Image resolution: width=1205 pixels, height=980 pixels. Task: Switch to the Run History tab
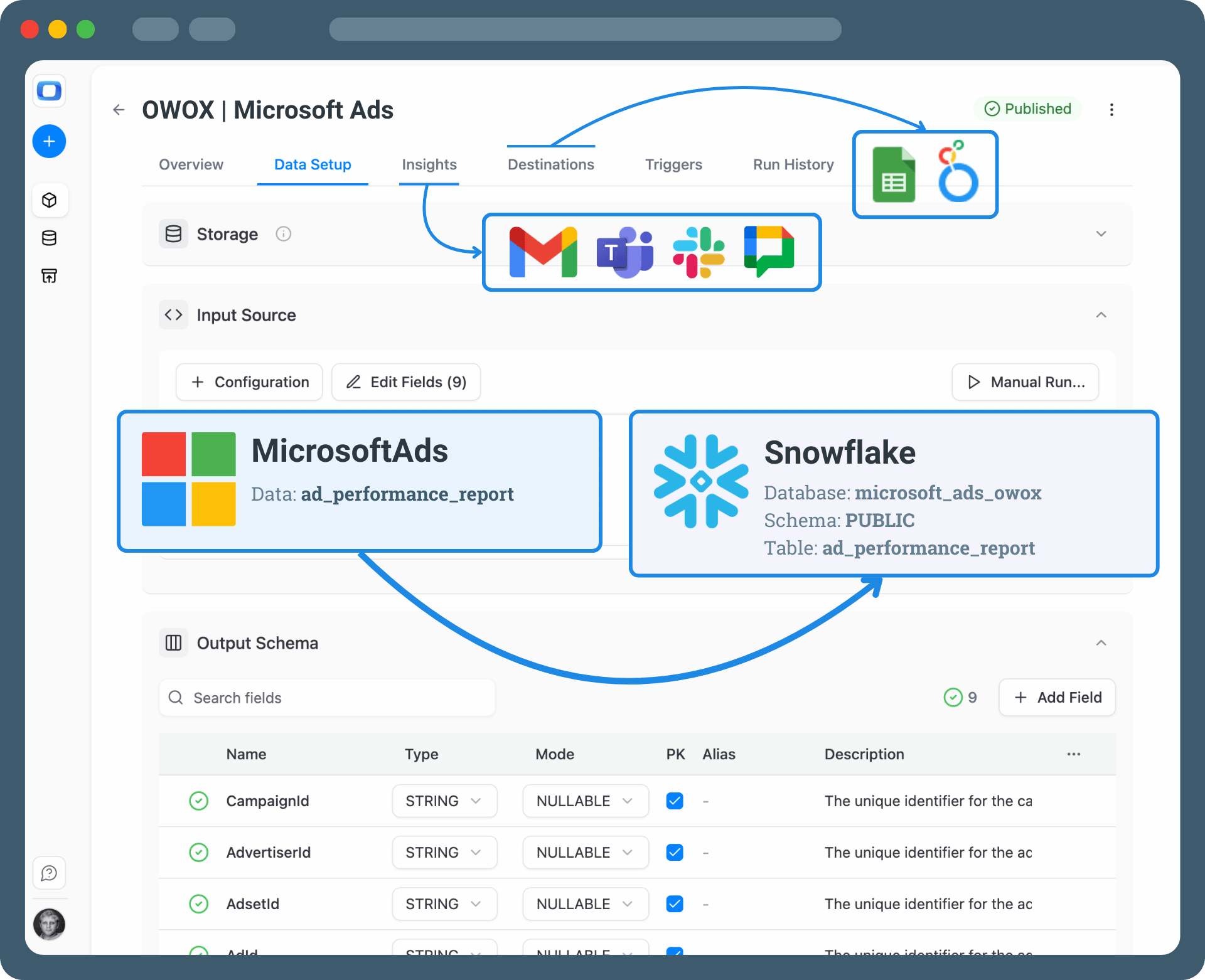(x=793, y=164)
